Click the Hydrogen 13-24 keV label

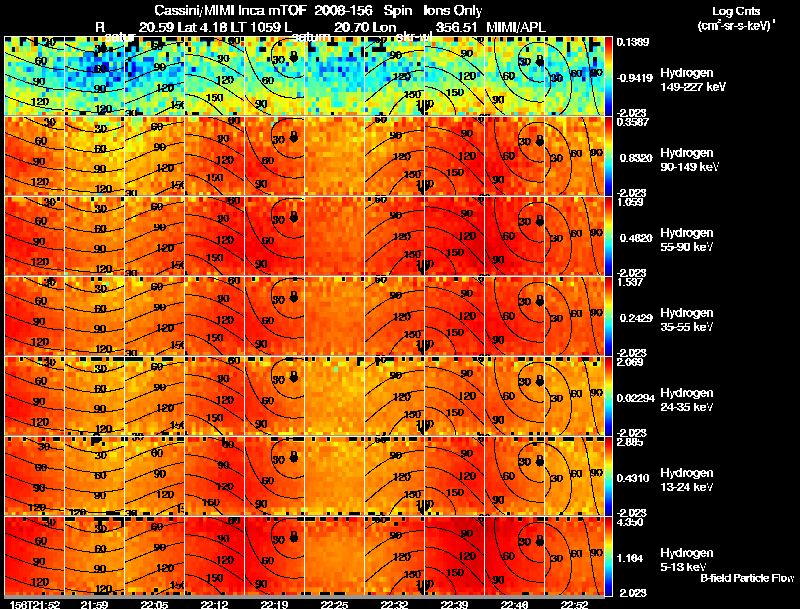[687, 480]
